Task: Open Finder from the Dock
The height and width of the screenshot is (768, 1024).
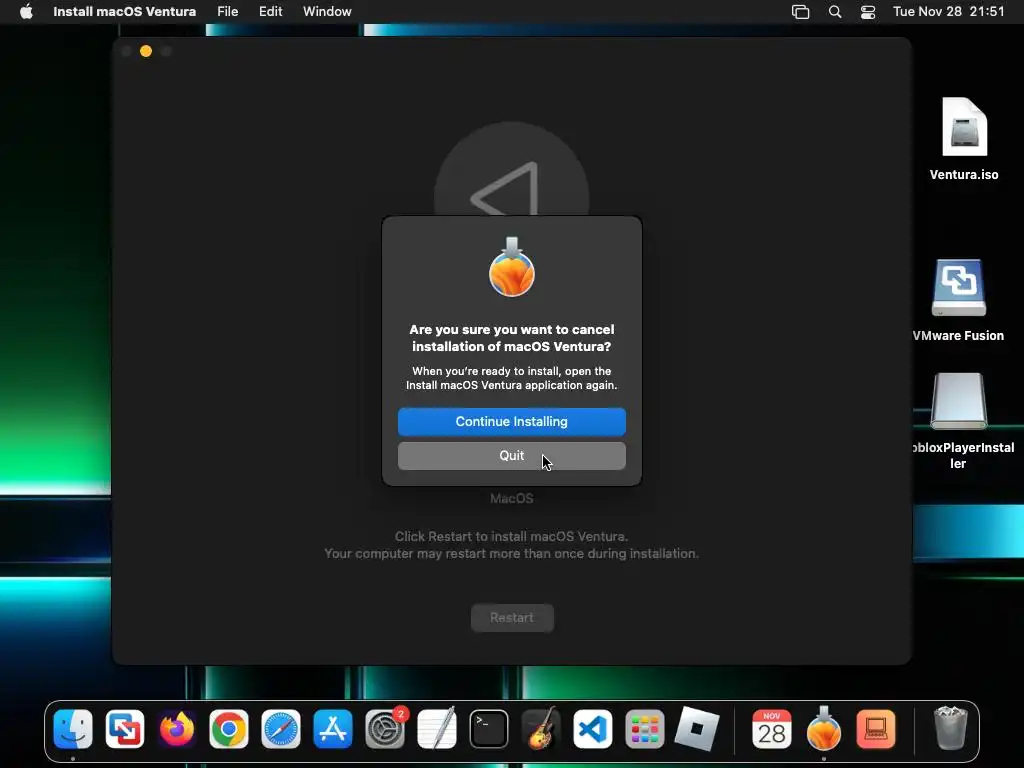Action: [72, 729]
